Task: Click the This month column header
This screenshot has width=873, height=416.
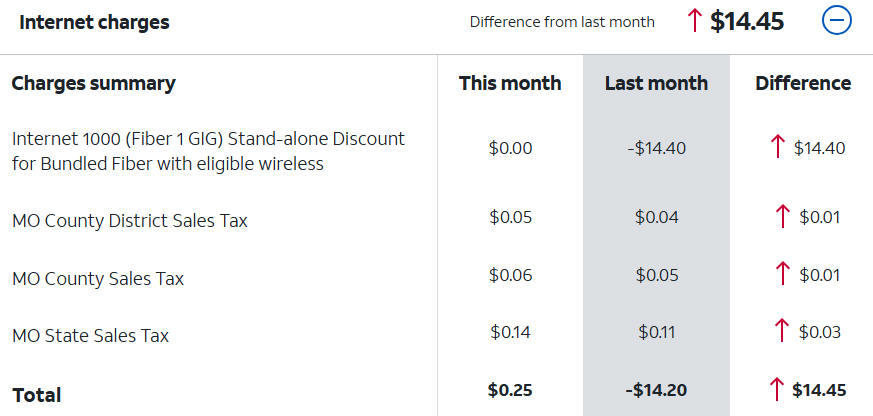Action: (x=510, y=83)
